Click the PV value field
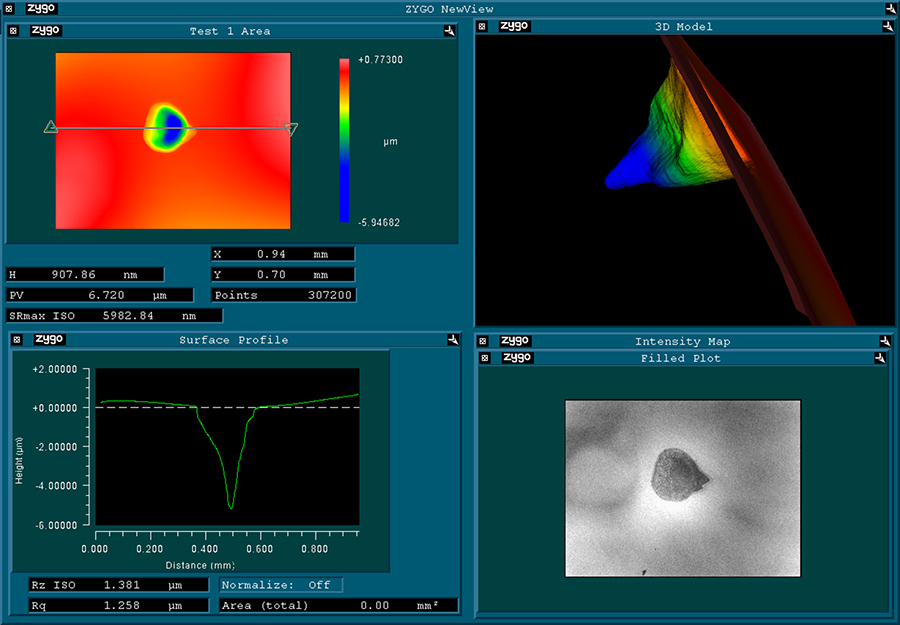Screen dimensions: 900x625 100,295
